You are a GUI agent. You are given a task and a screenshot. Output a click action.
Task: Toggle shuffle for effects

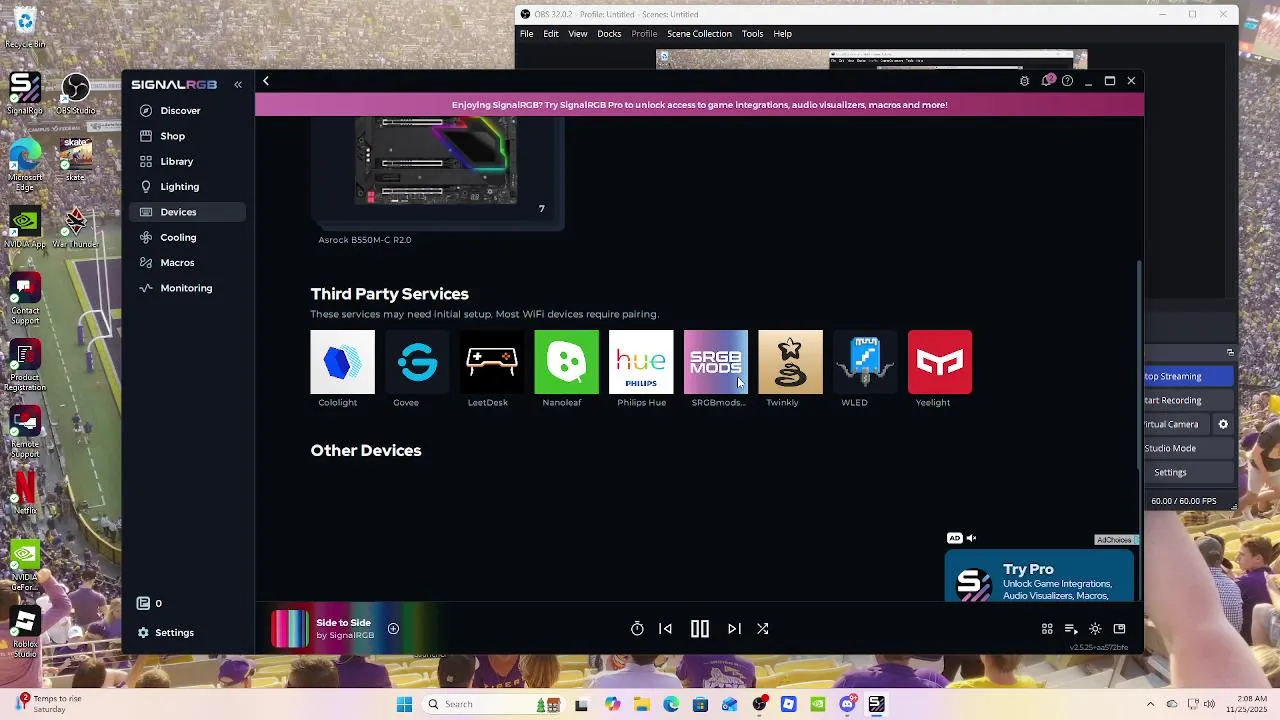coord(762,629)
